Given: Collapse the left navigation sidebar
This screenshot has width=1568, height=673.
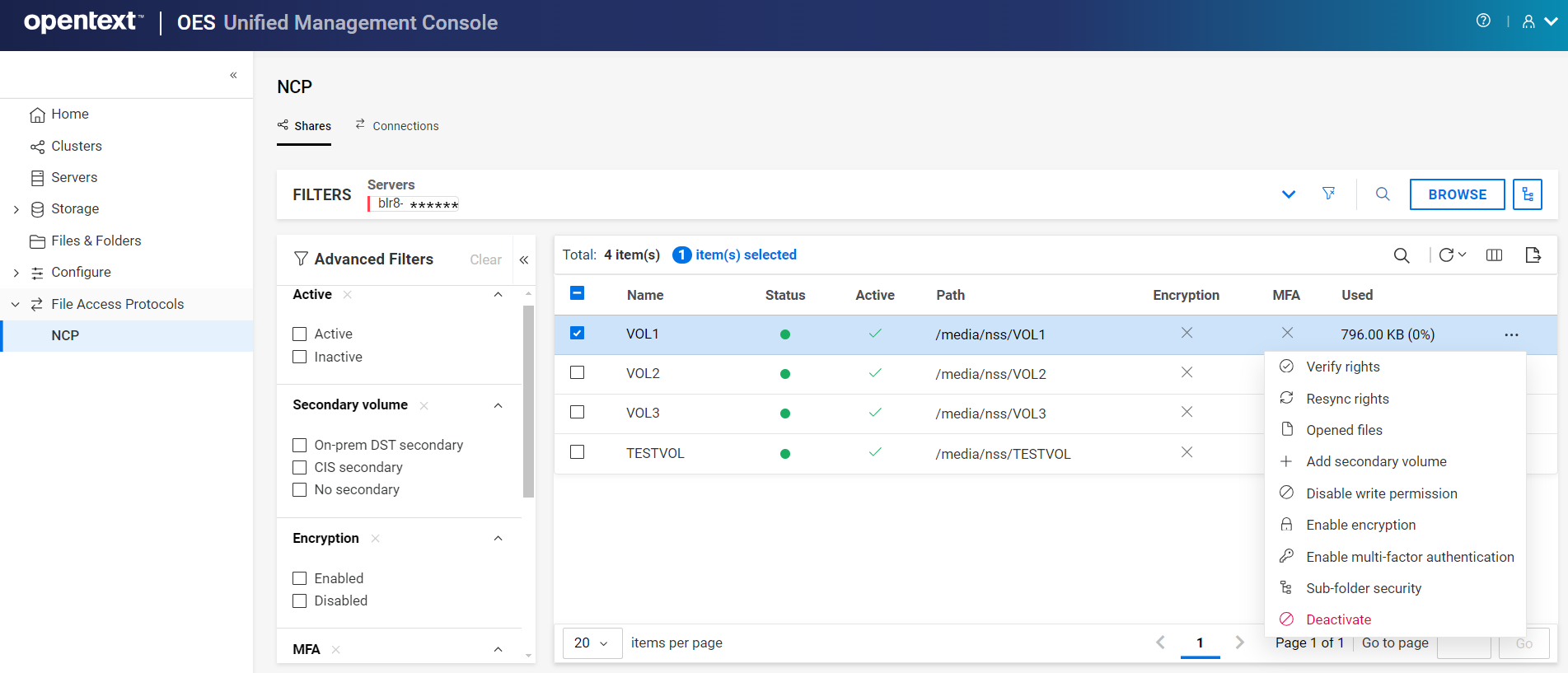Looking at the screenshot, I should coord(233,75).
